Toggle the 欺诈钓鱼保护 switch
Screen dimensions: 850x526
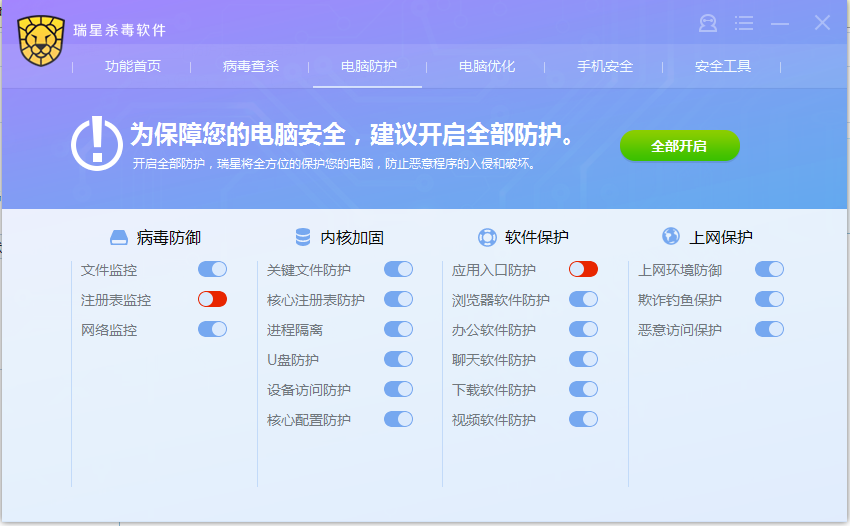coord(769,299)
